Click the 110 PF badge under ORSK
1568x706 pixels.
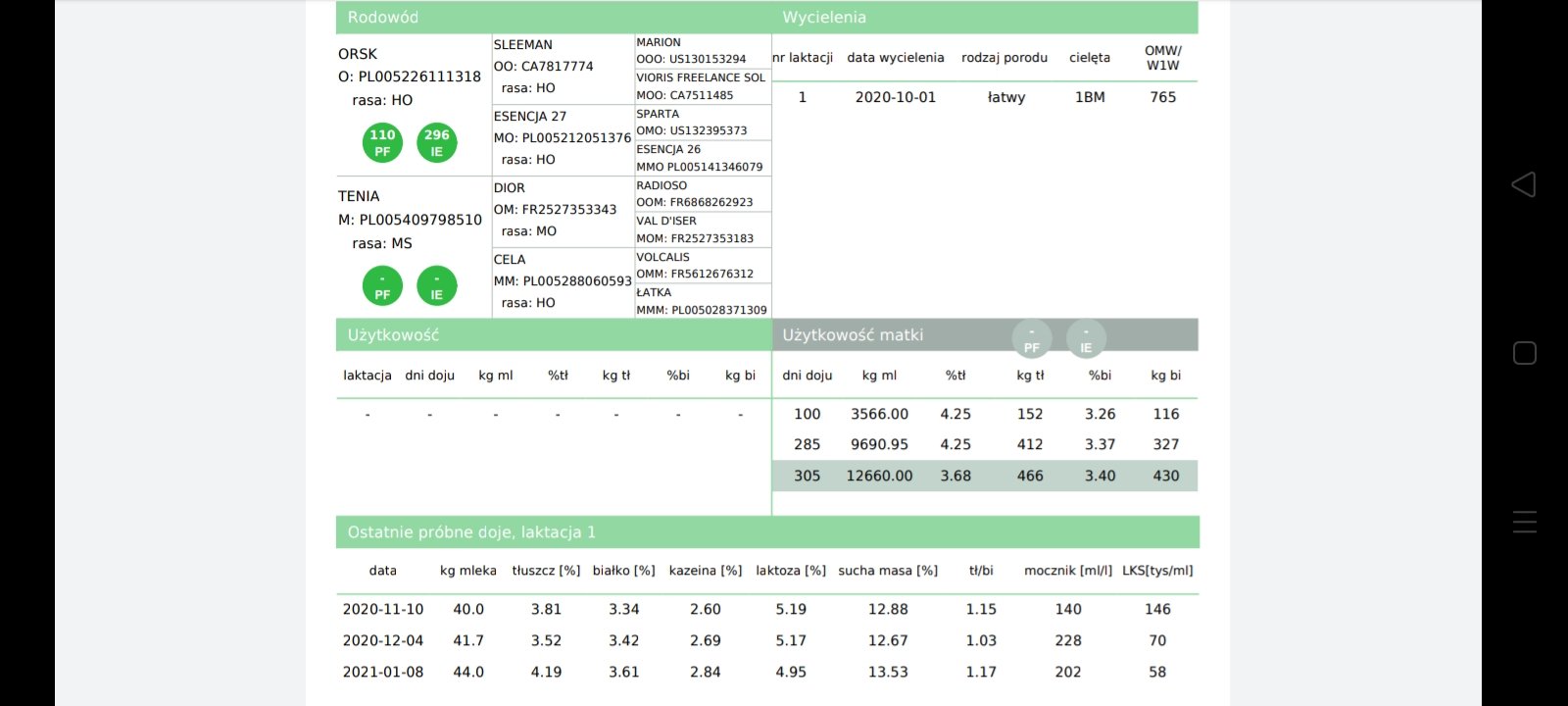[x=382, y=143]
